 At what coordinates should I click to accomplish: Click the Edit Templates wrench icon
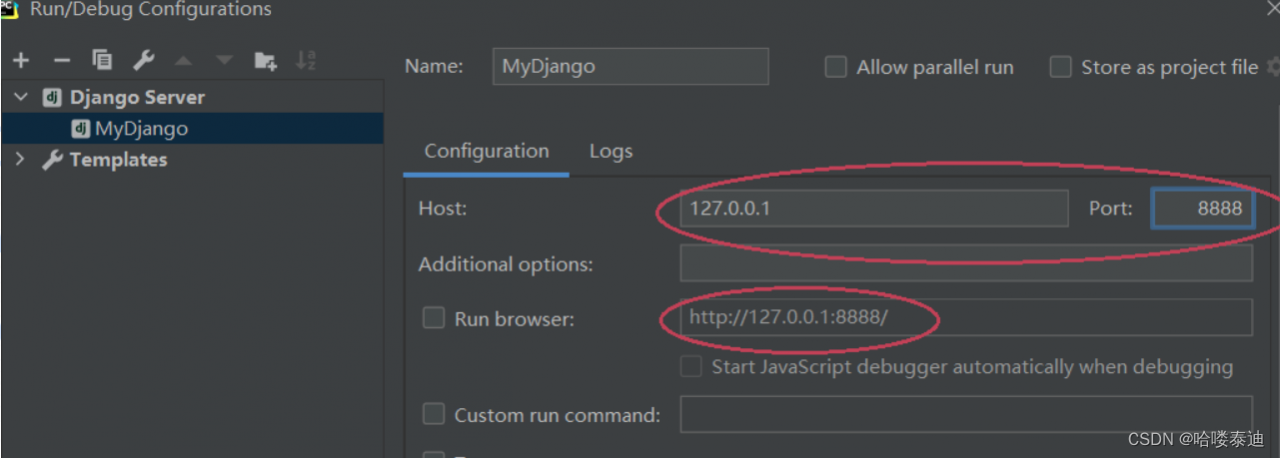click(x=144, y=61)
